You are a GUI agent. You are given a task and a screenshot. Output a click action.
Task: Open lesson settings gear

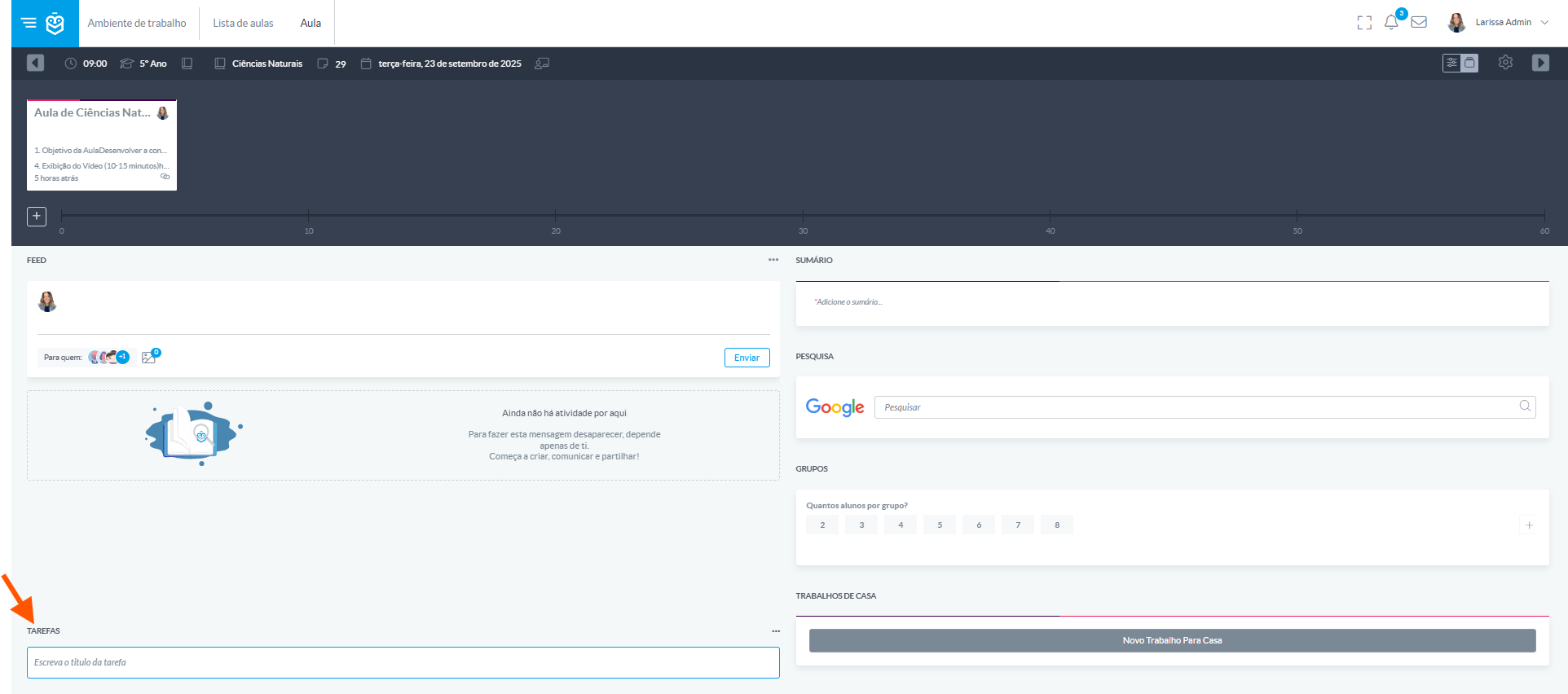1505,63
